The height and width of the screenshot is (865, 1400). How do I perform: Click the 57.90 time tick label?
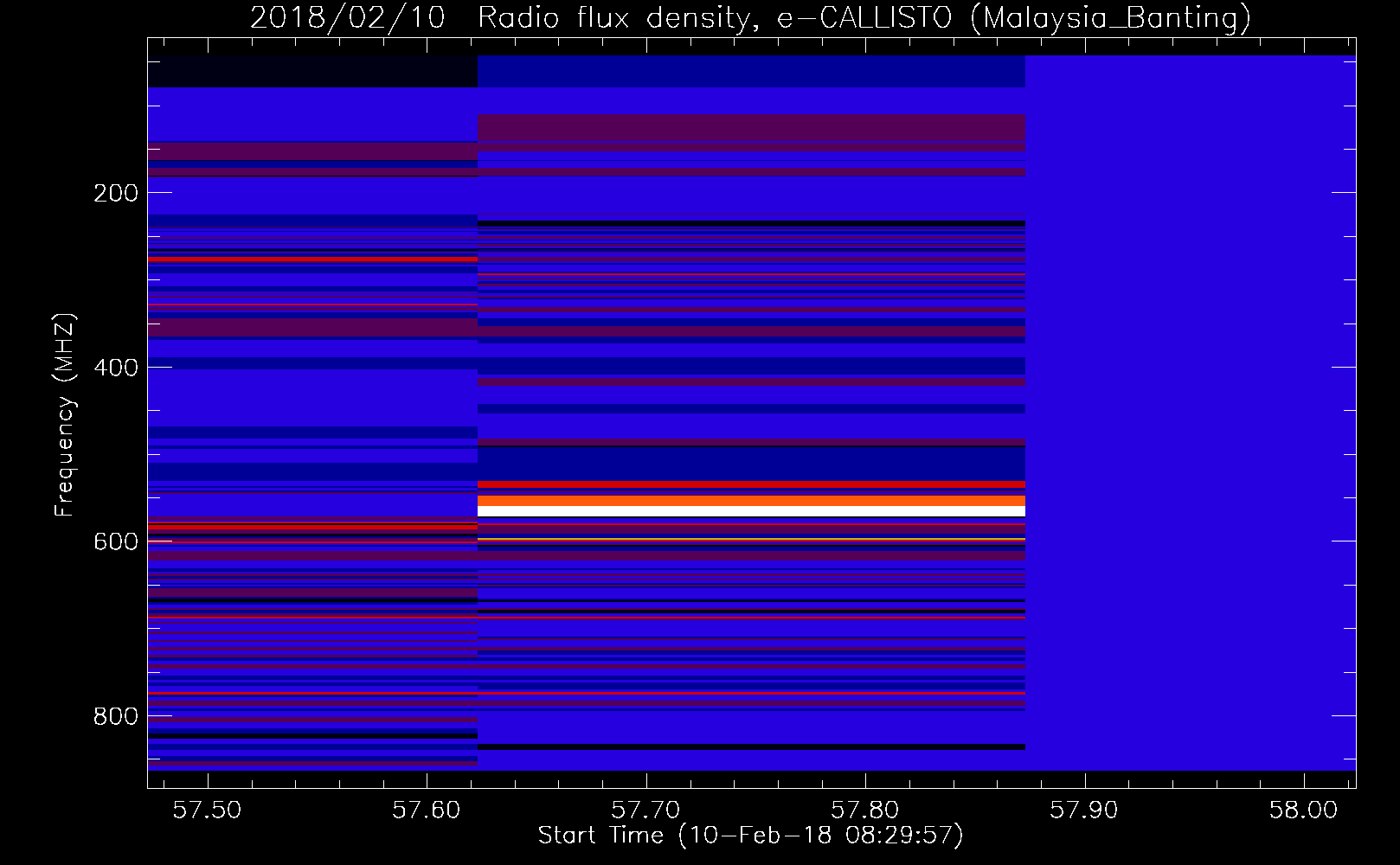(1084, 811)
